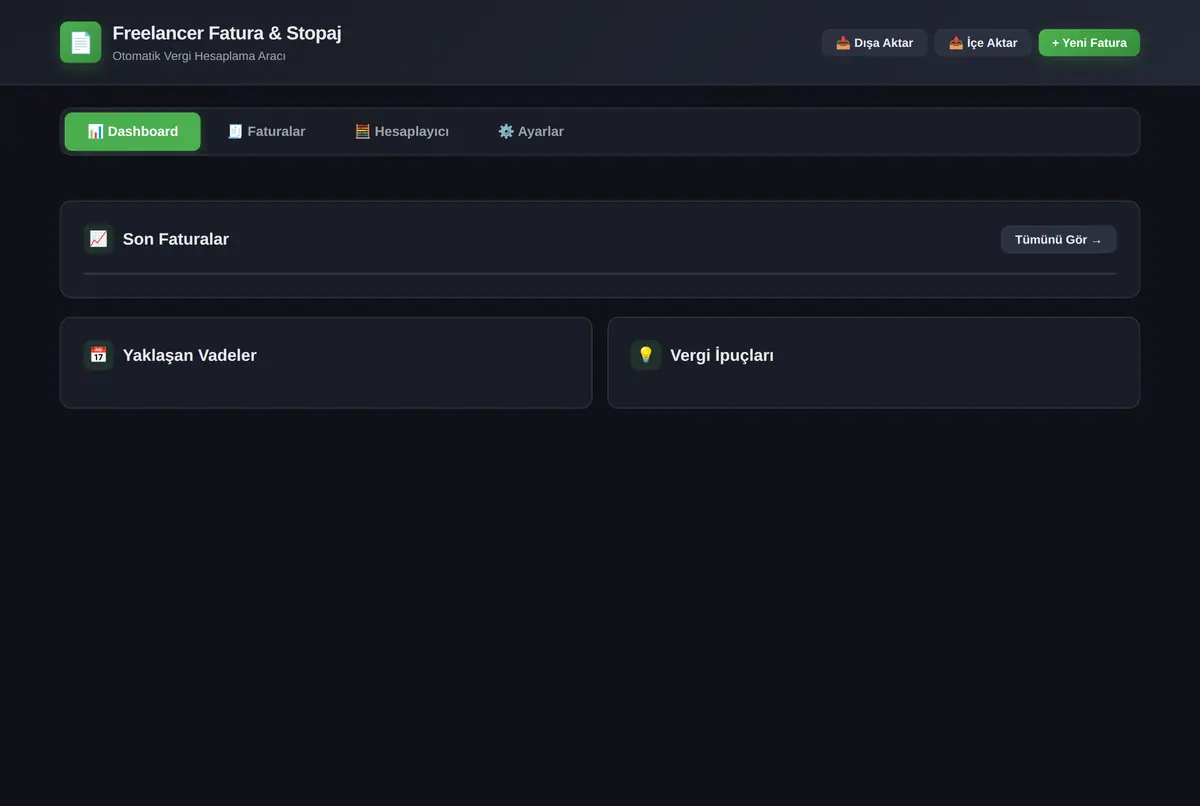Image resolution: width=1200 pixels, height=806 pixels.
Task: Click the İçe Aktar import button
Action: point(983,43)
